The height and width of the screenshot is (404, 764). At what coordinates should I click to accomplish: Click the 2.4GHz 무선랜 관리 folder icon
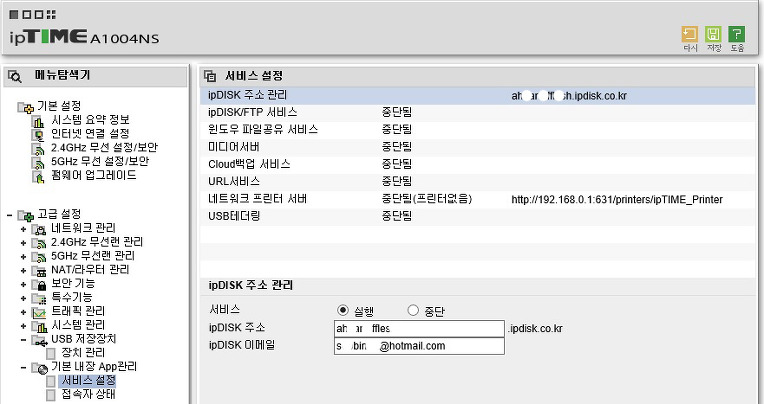tap(39, 243)
